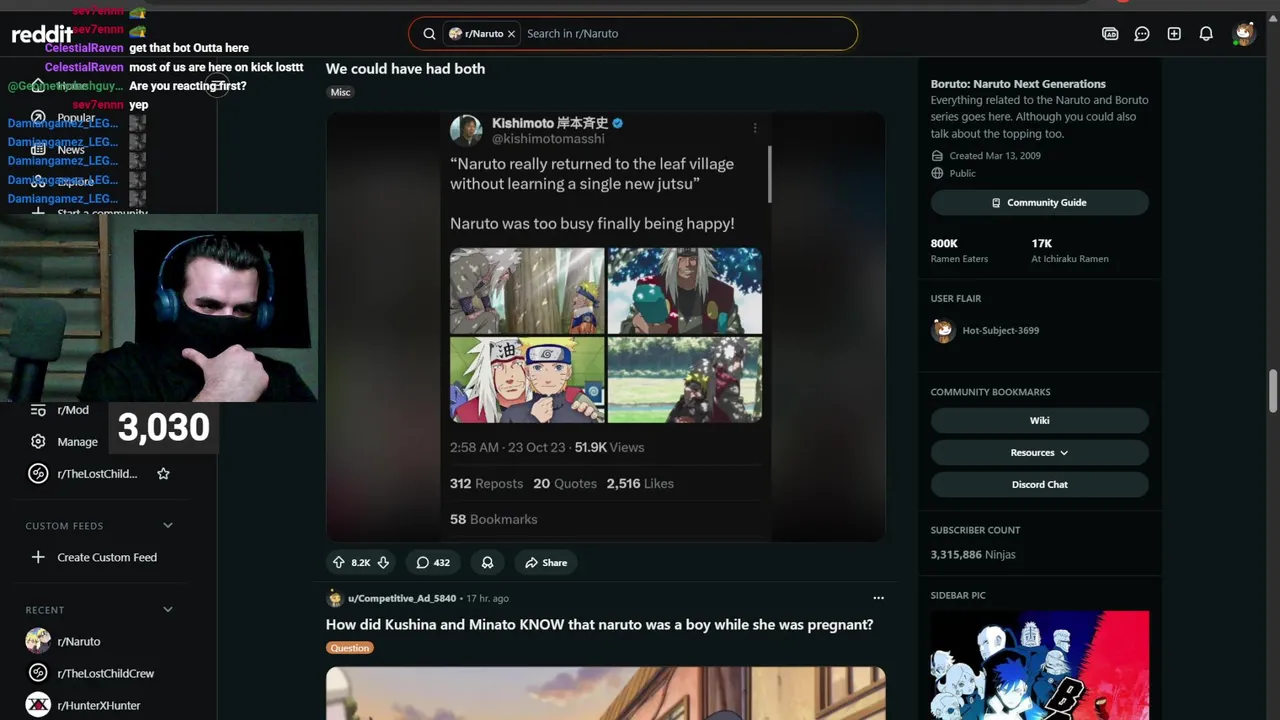Screen dimensions: 1280x720
Task: Click the create post plus icon
Action: [1174, 33]
